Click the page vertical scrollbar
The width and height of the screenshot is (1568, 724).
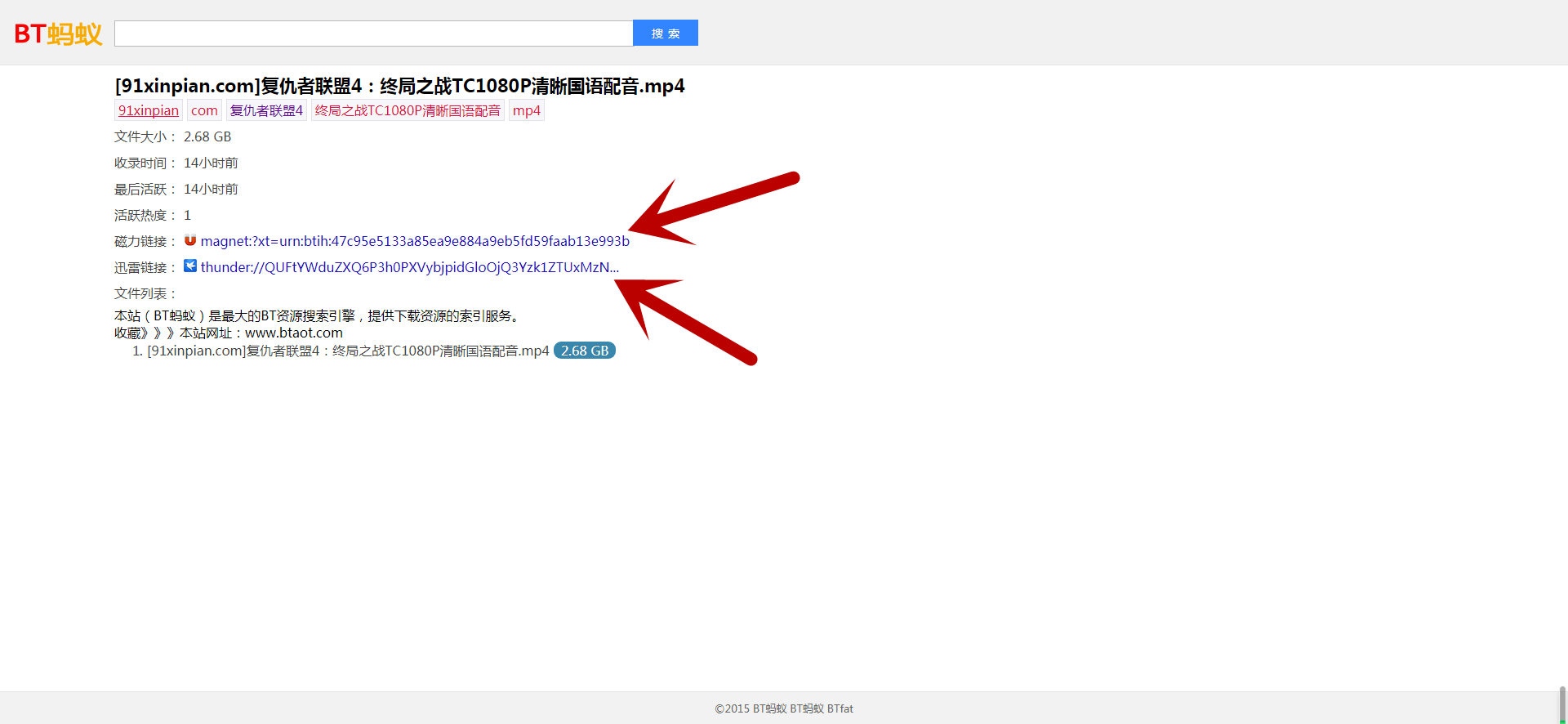point(1562,705)
